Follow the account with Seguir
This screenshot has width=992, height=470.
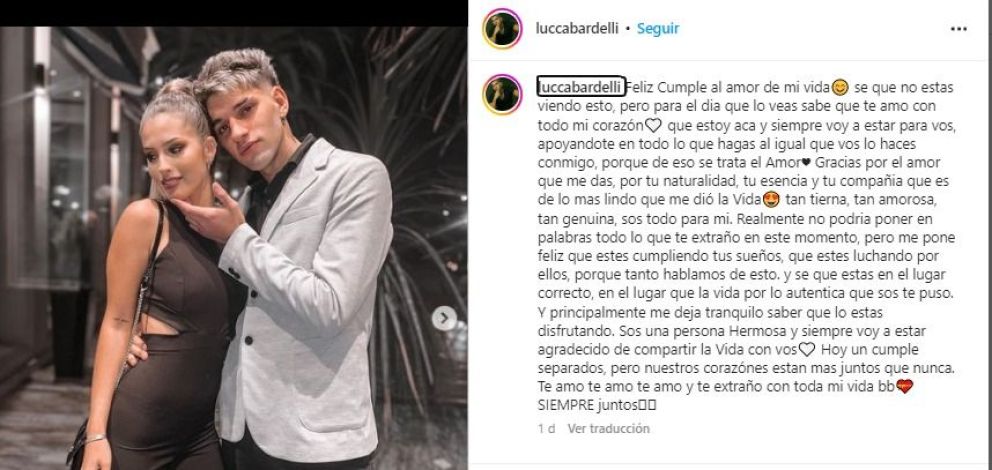point(658,28)
